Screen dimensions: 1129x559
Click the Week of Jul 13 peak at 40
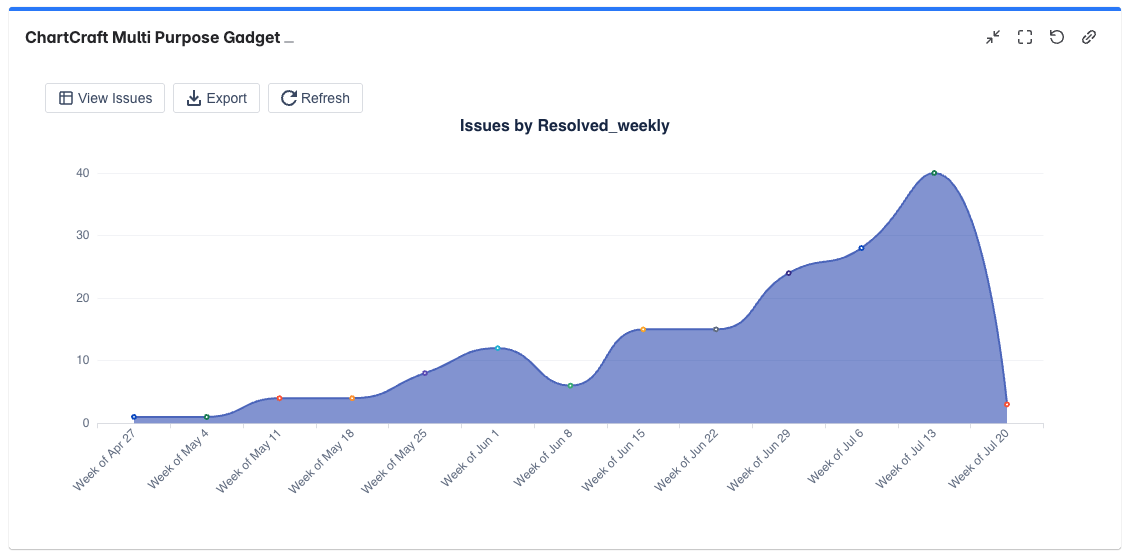[934, 173]
